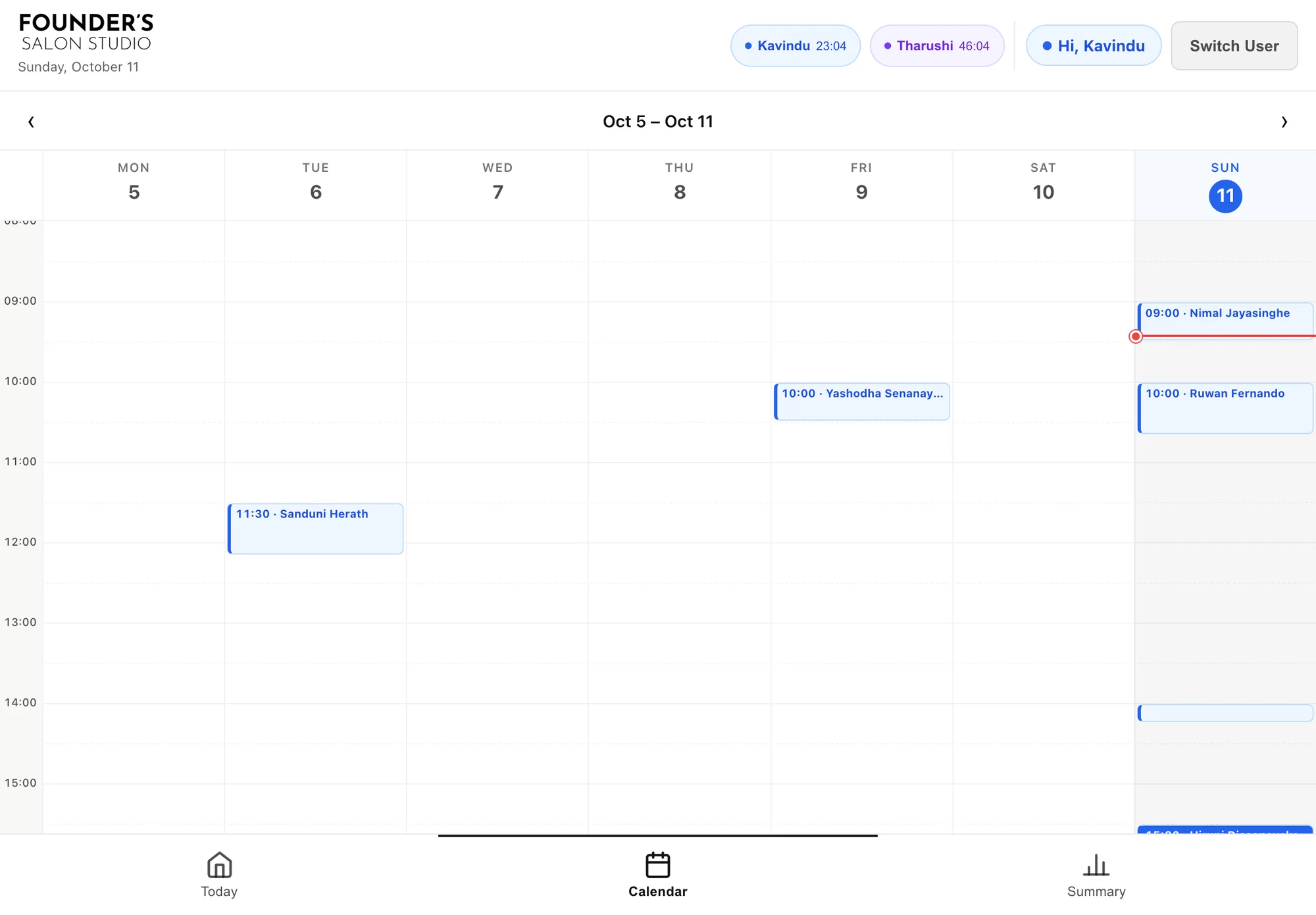
Task: Open the 10:00 Yashodha Senanayake appointment
Action: coord(861,402)
